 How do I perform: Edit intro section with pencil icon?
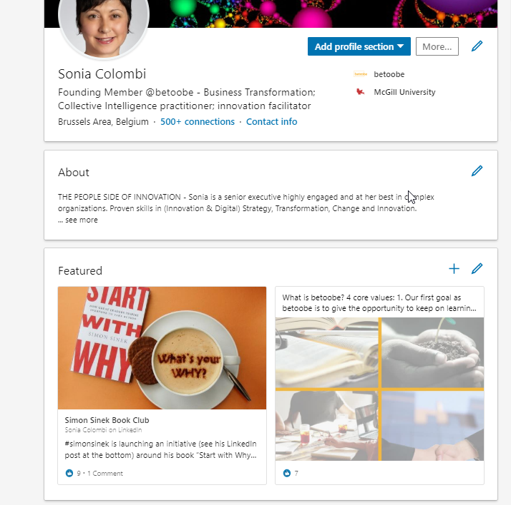click(x=477, y=46)
